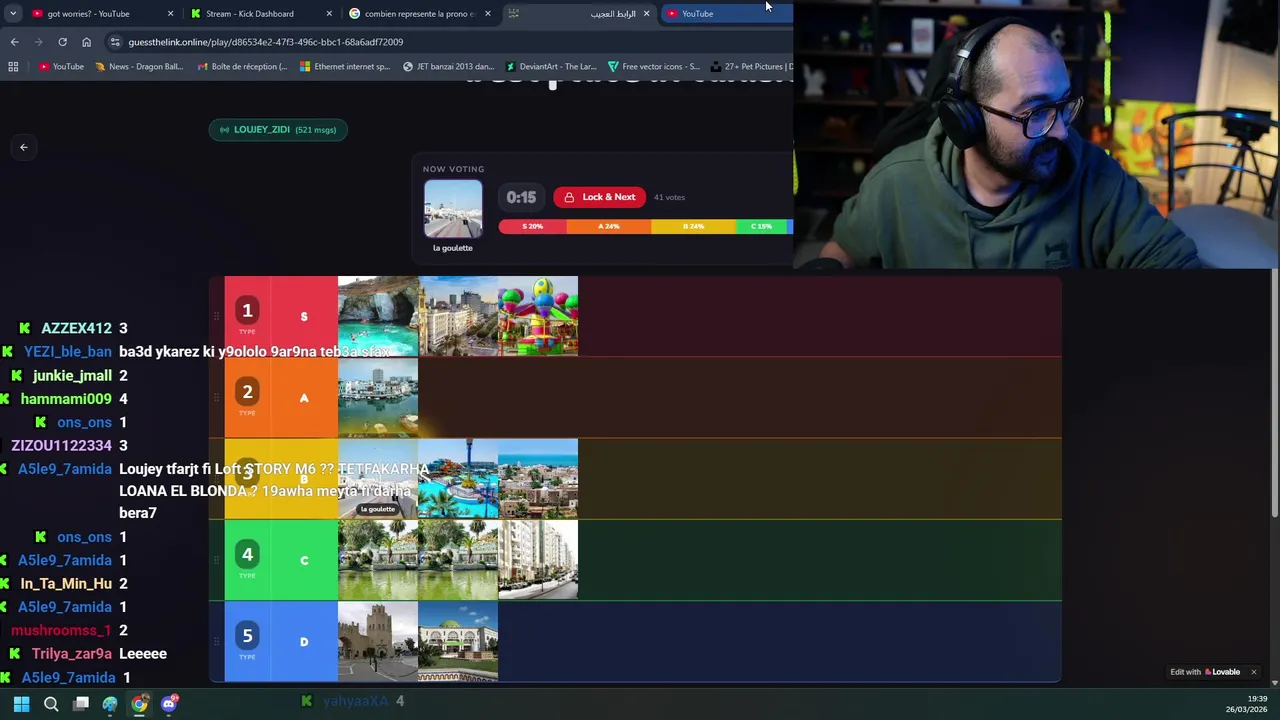1280x720 pixels.
Task: Click the harbor image in A tier
Action: [378, 398]
